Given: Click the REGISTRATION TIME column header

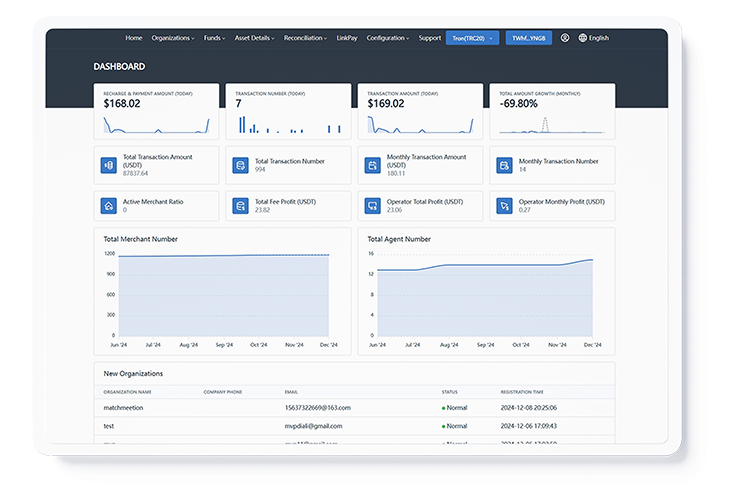Looking at the screenshot, I should (522, 392).
